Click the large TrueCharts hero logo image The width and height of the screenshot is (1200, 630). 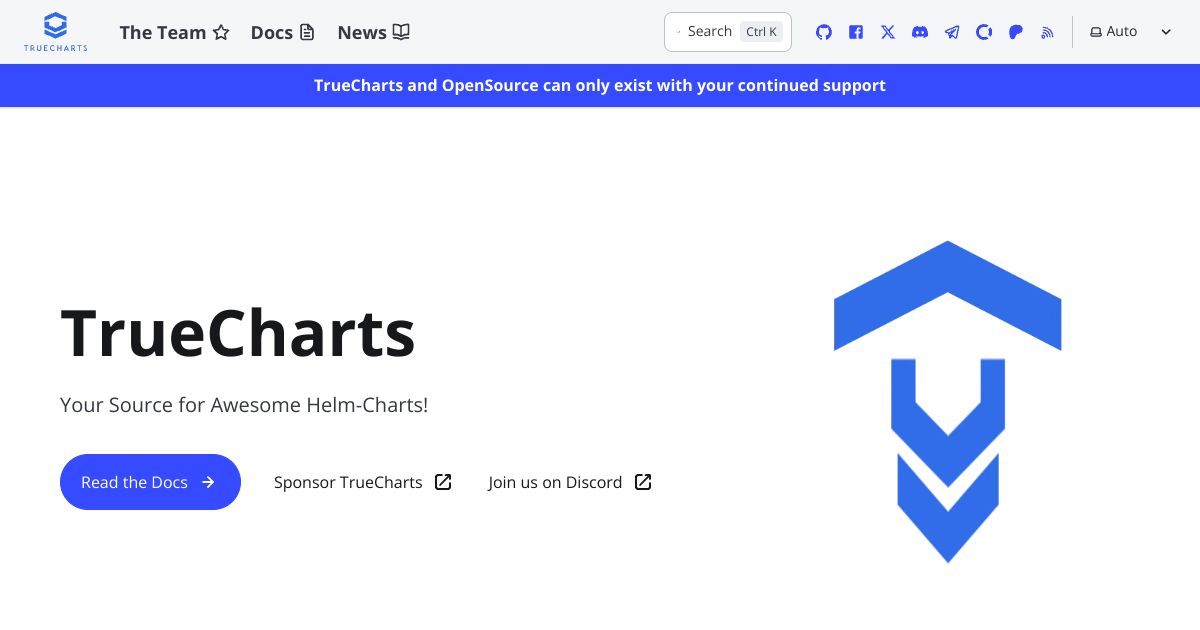[x=947, y=401]
